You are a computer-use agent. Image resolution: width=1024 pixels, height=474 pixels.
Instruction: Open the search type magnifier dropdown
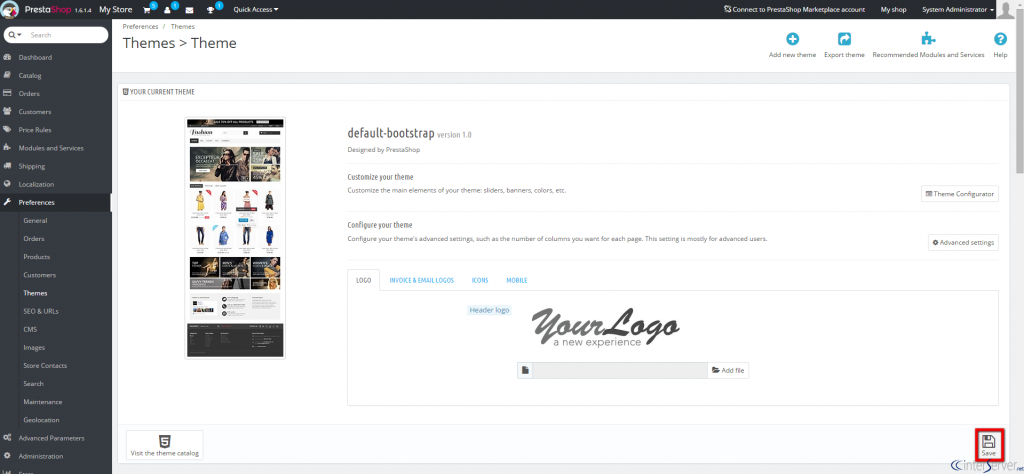click(x=15, y=35)
